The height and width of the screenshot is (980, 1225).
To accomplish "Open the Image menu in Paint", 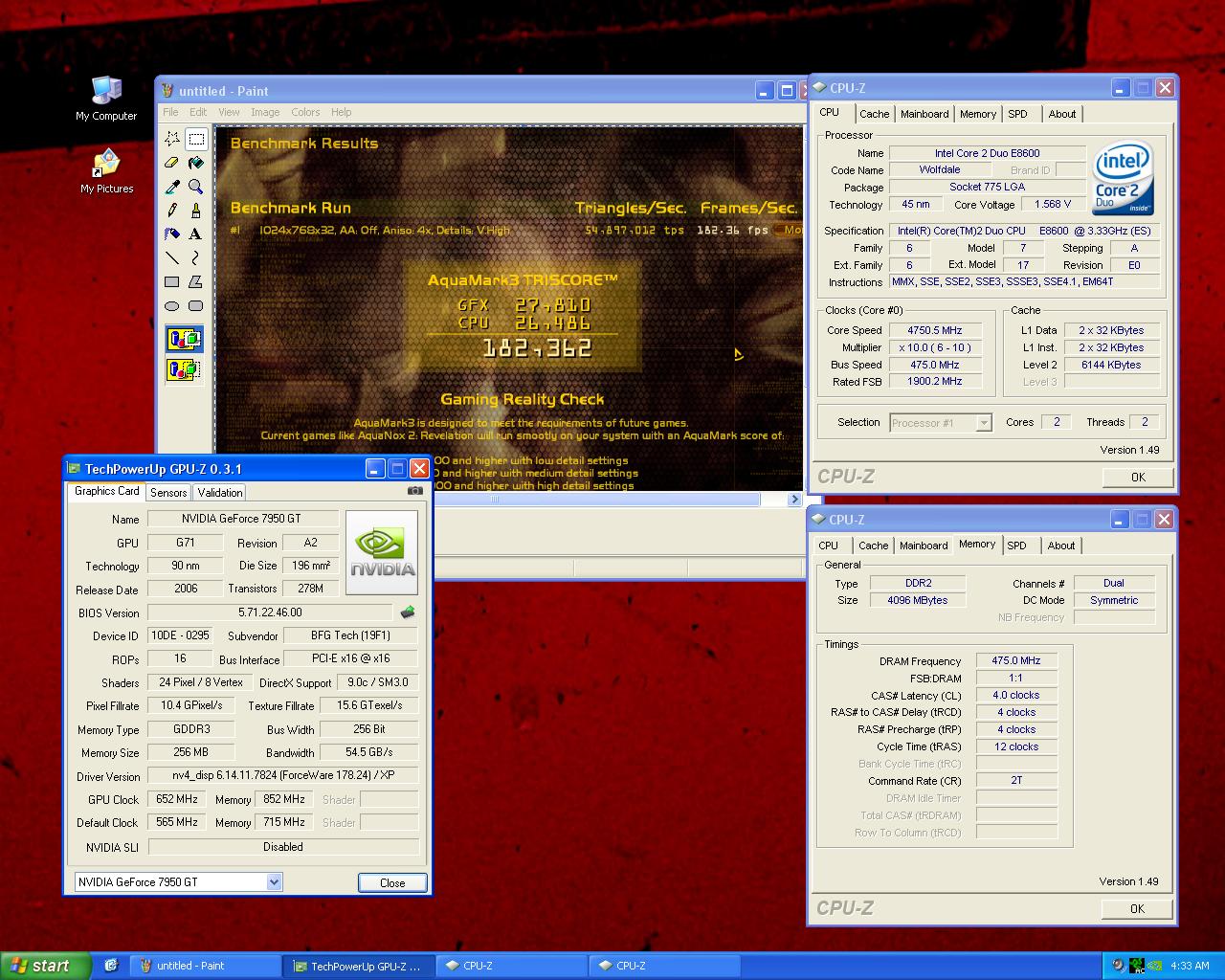I will [x=265, y=112].
